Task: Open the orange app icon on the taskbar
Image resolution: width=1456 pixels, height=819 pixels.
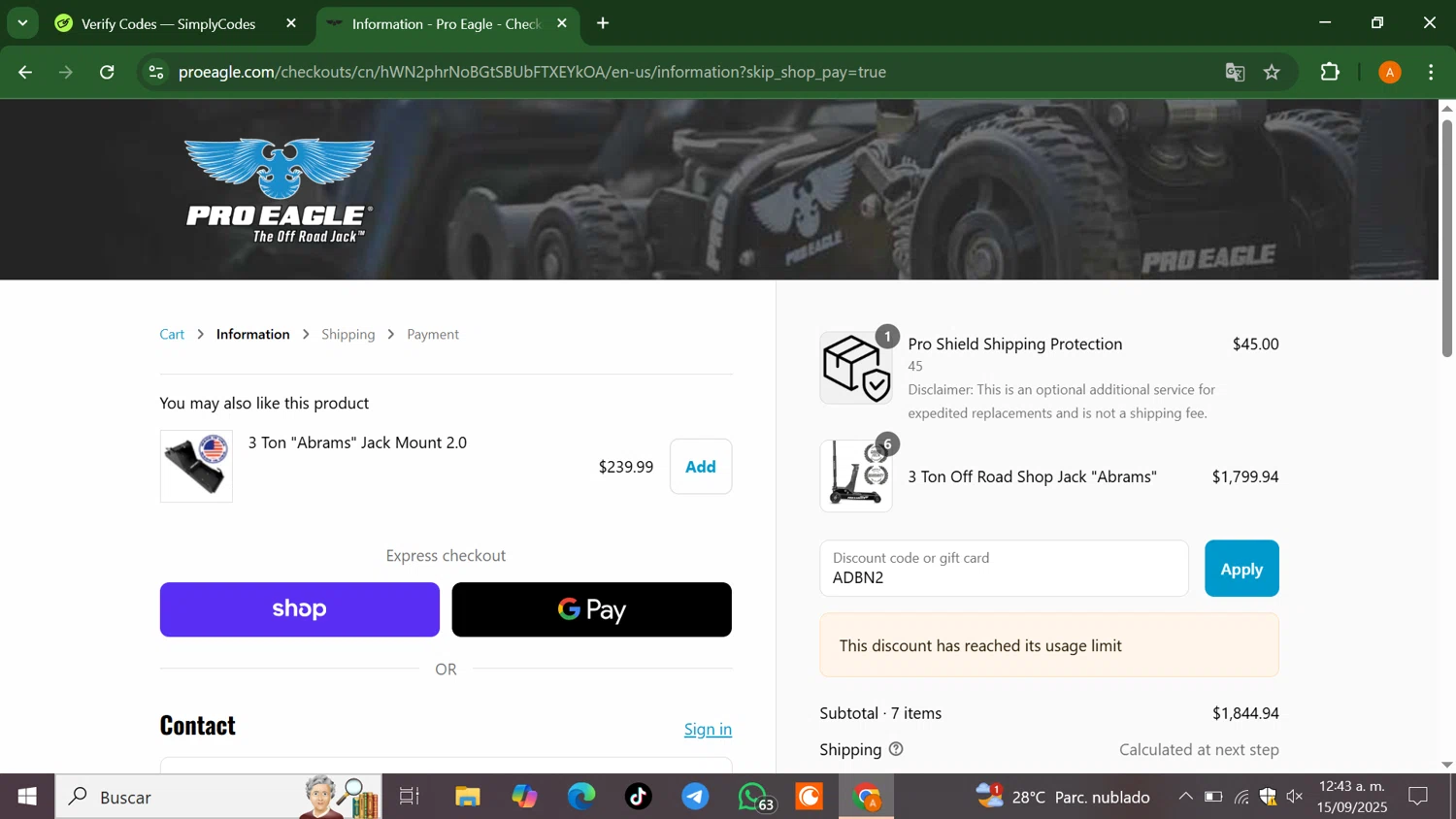Action: [x=810, y=797]
